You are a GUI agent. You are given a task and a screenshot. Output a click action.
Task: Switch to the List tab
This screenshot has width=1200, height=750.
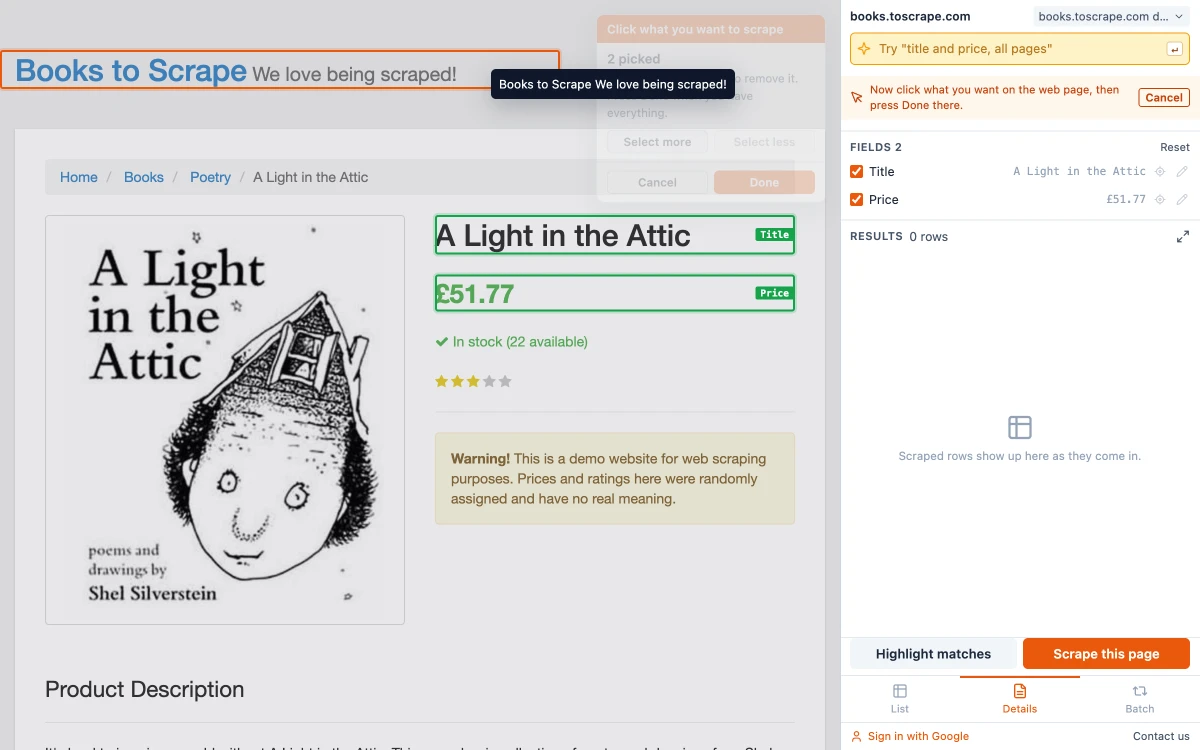(x=900, y=699)
